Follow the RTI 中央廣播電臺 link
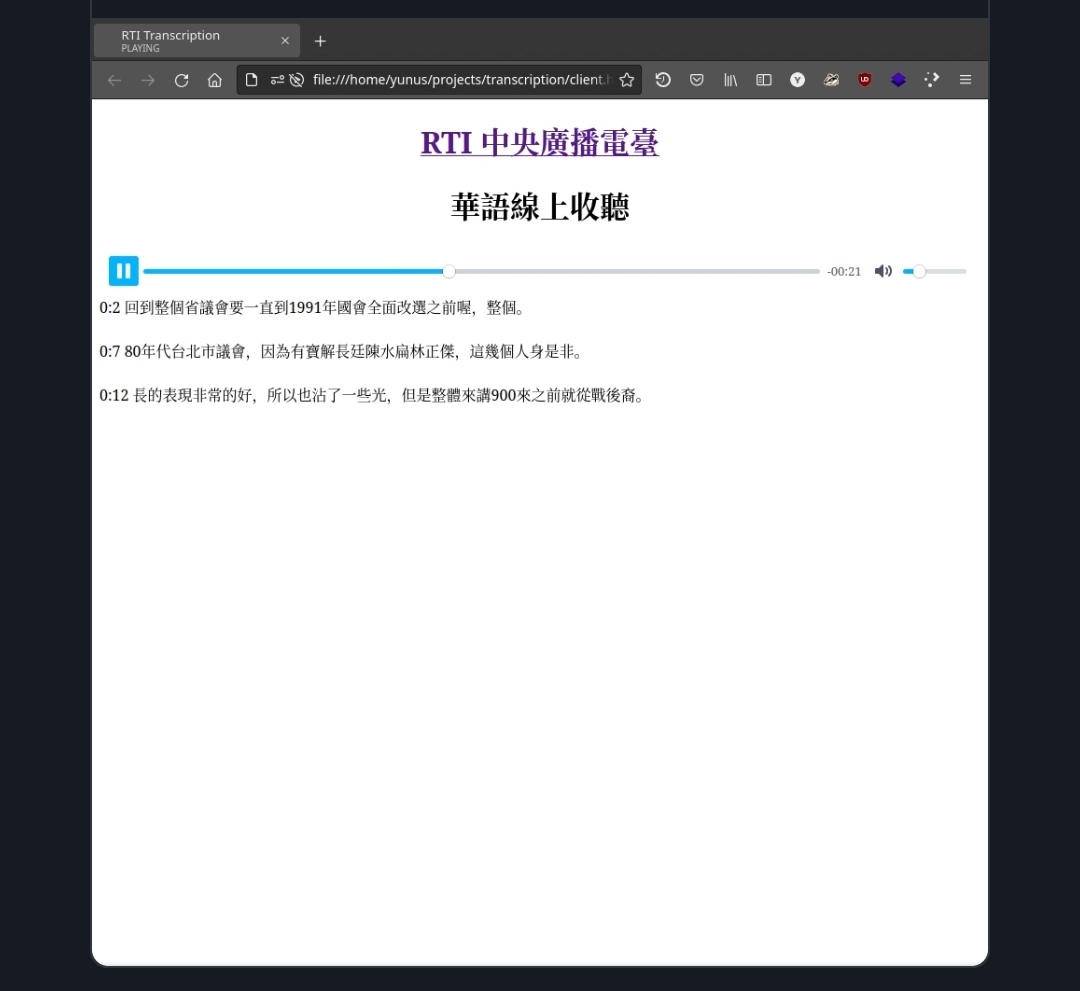The width and height of the screenshot is (1080, 991). [539, 143]
